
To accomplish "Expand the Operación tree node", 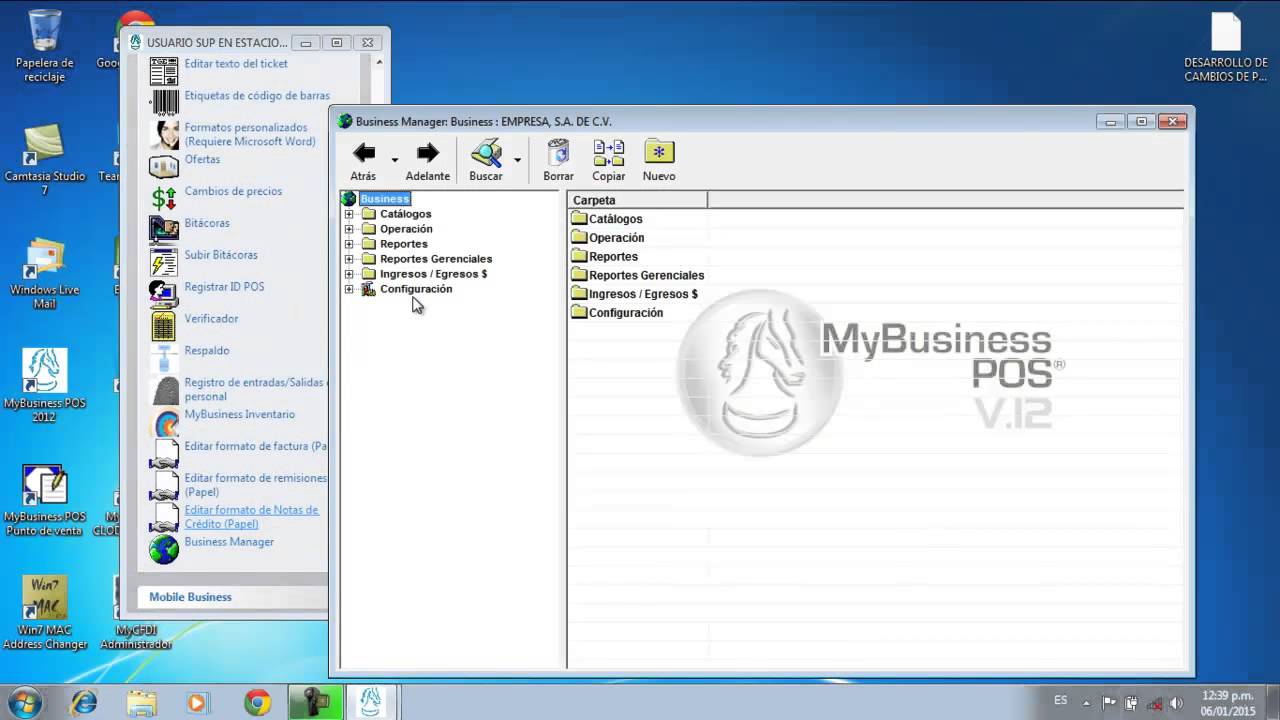I will click(x=349, y=229).
